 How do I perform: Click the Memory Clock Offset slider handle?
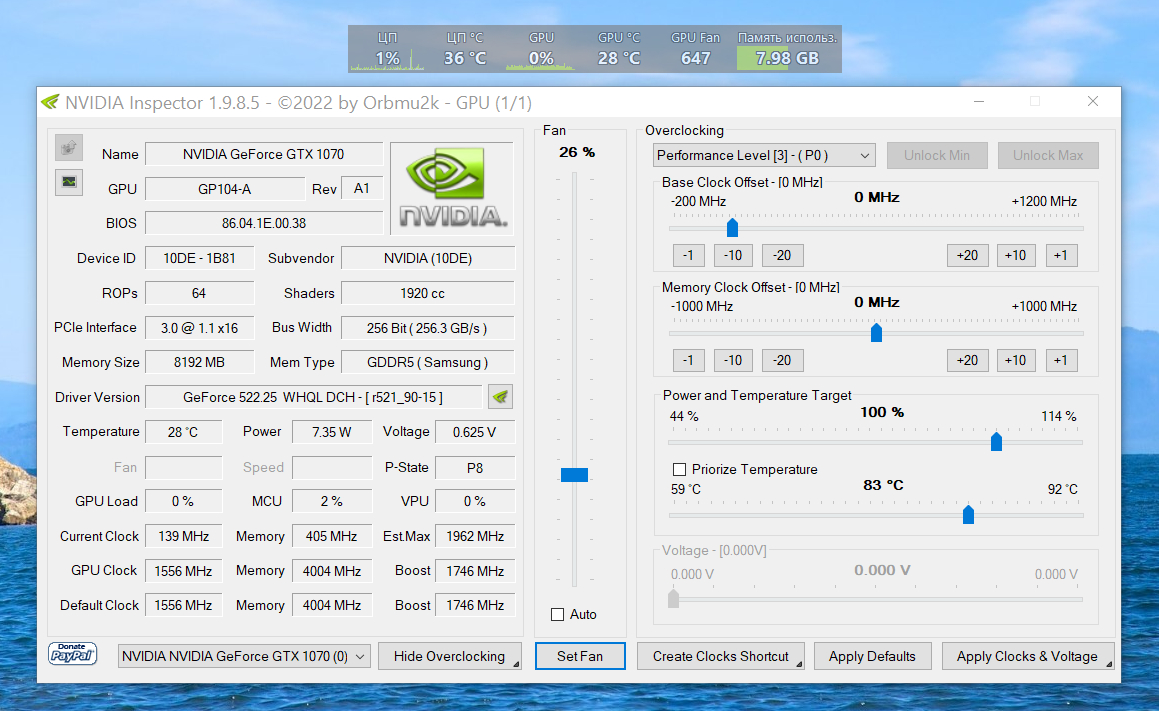(876, 333)
